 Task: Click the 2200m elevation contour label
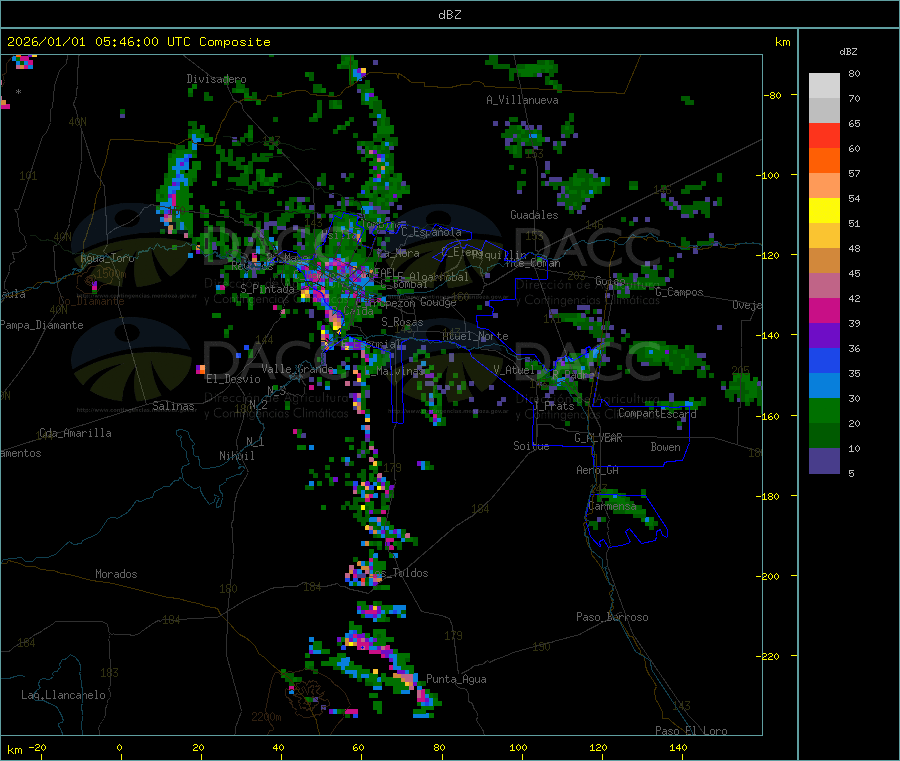coord(266,717)
